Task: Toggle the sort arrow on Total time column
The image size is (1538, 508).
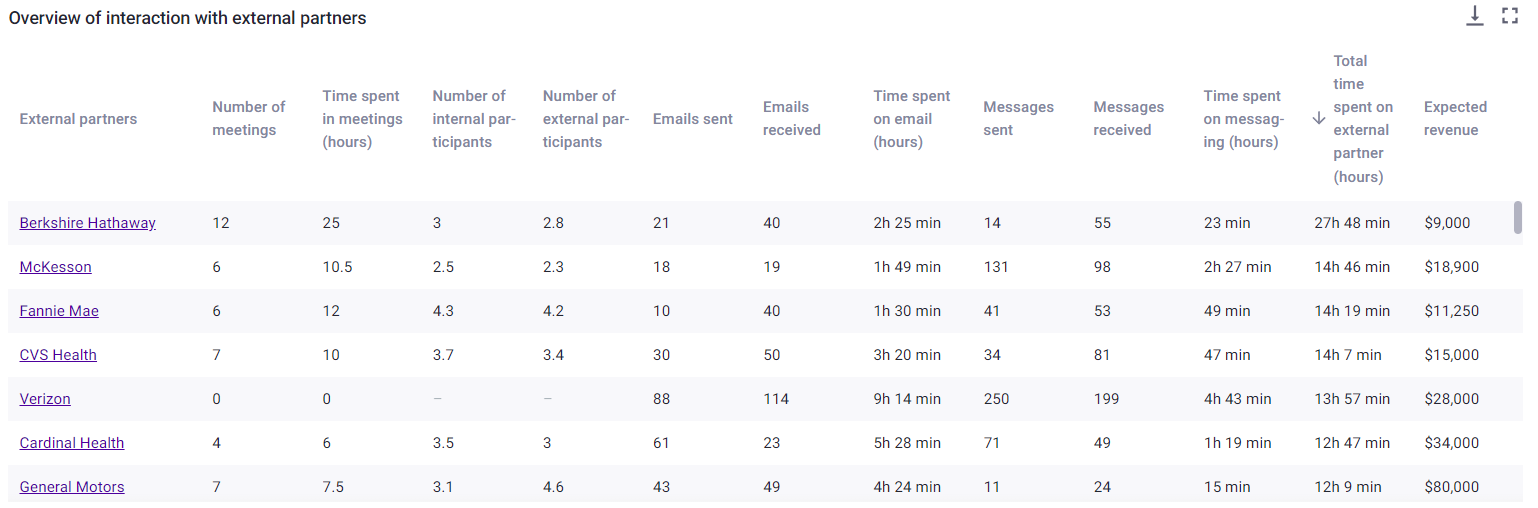Action: click(1319, 118)
